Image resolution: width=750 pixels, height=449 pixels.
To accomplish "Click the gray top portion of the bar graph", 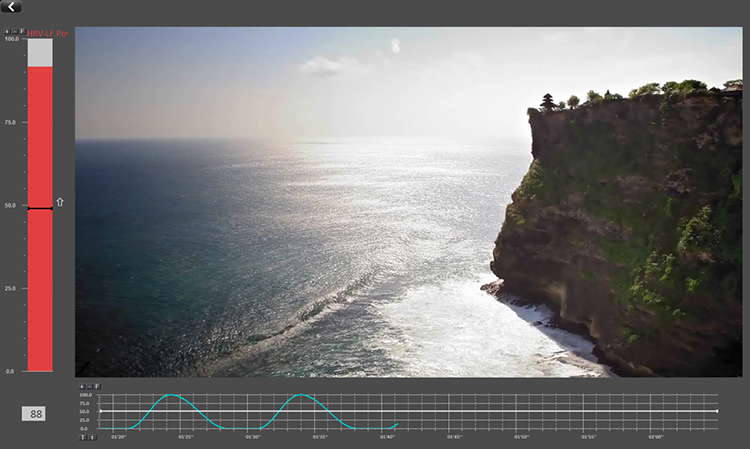I will 40,53.
